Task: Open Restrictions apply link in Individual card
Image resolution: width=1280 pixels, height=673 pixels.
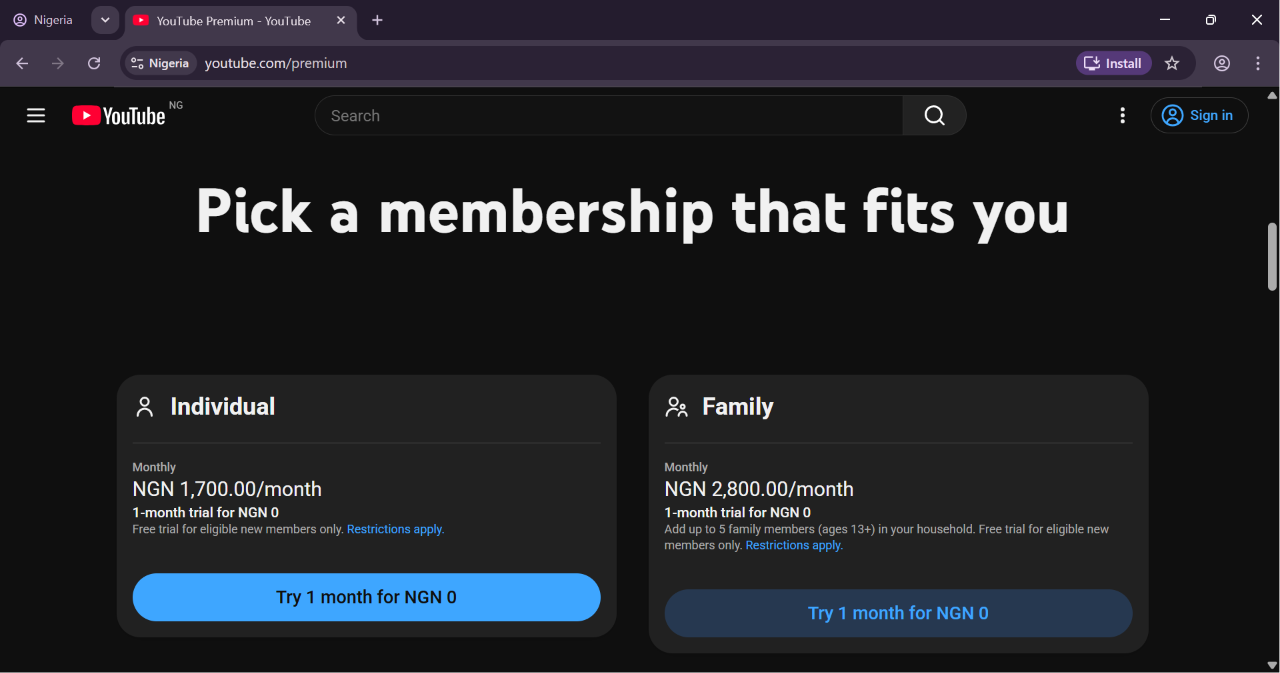Action: (x=396, y=530)
